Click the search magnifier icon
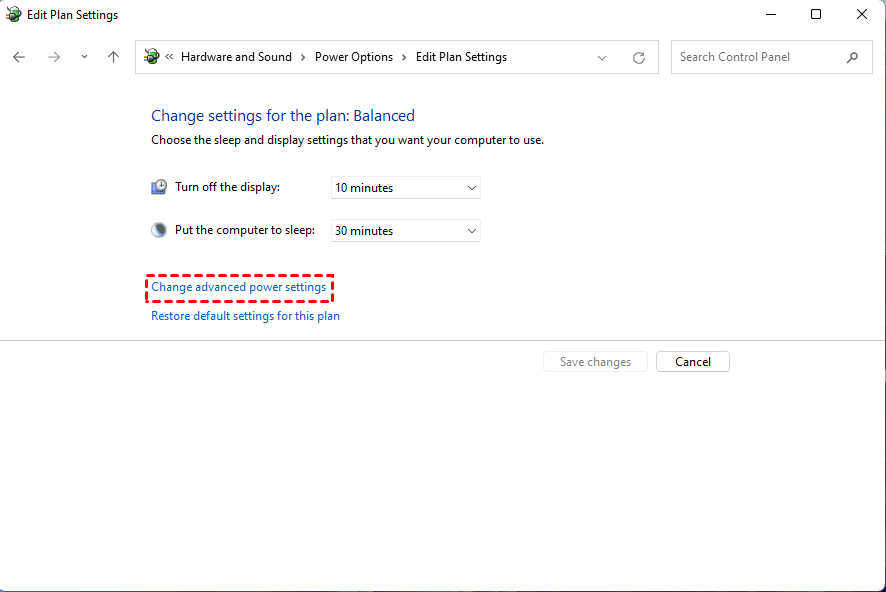 (x=852, y=57)
